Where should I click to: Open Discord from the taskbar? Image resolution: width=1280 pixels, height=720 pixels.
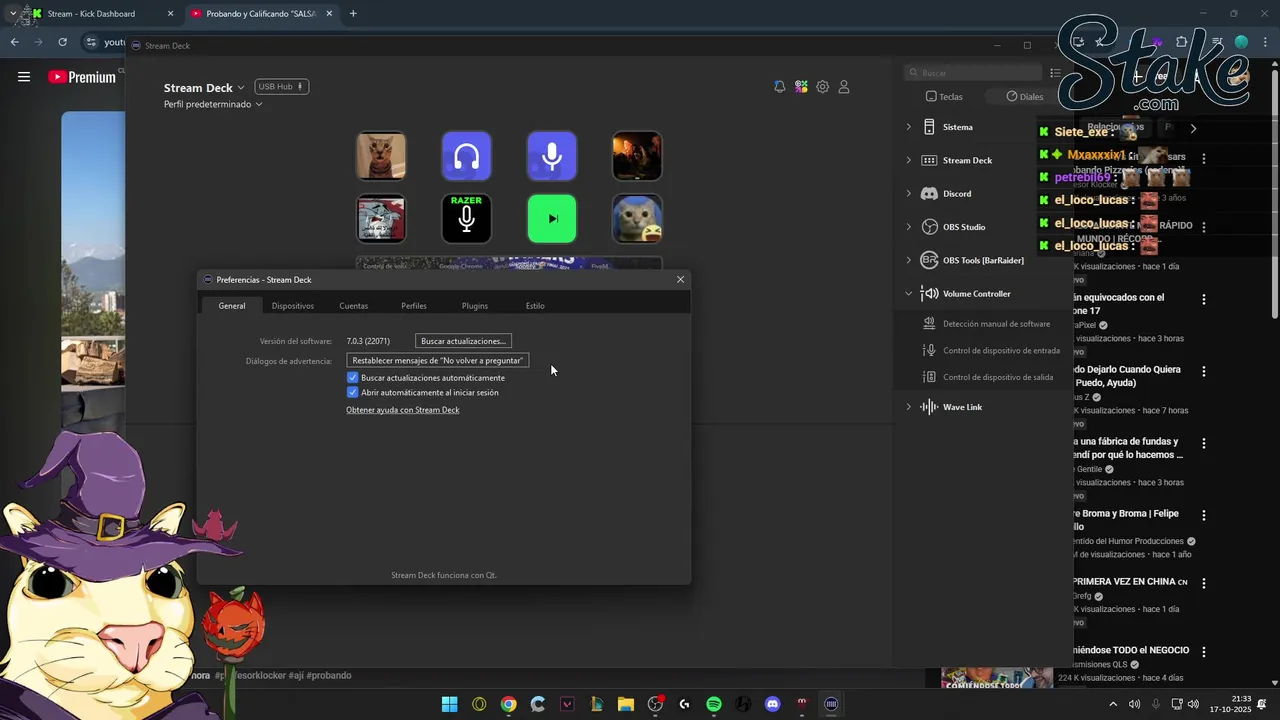point(772,704)
